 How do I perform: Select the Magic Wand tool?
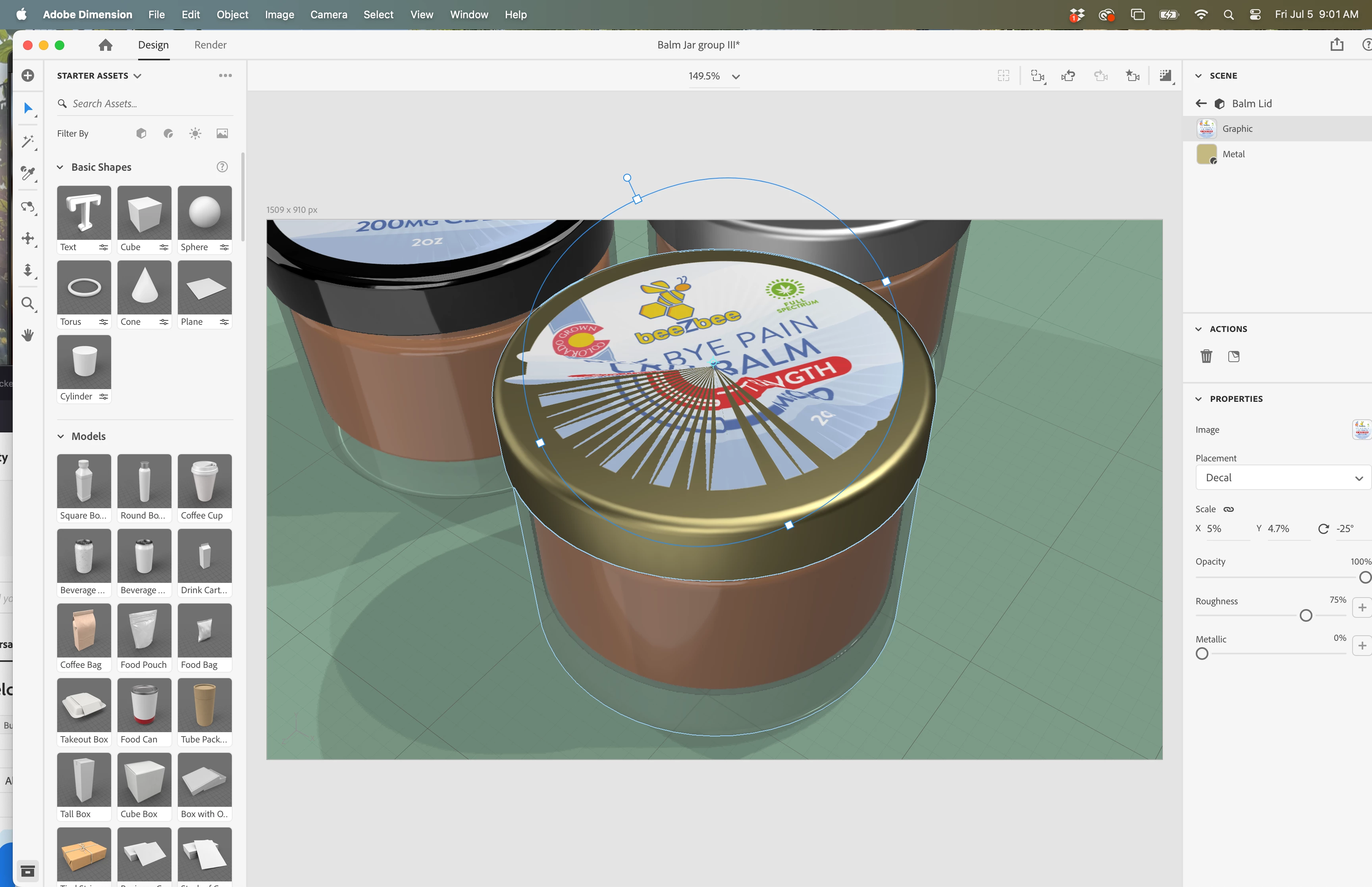coord(28,141)
